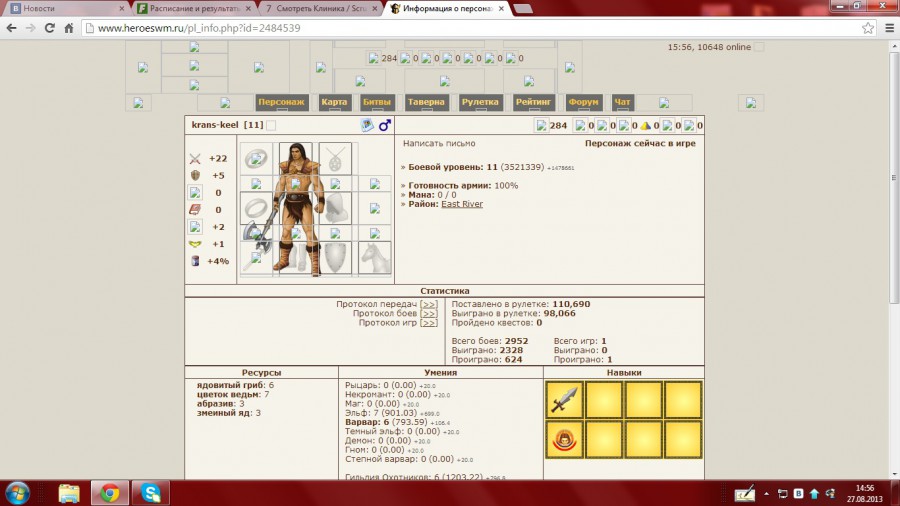900x506 pixels.
Task: Open the Рулетка menu item
Action: (x=480, y=102)
